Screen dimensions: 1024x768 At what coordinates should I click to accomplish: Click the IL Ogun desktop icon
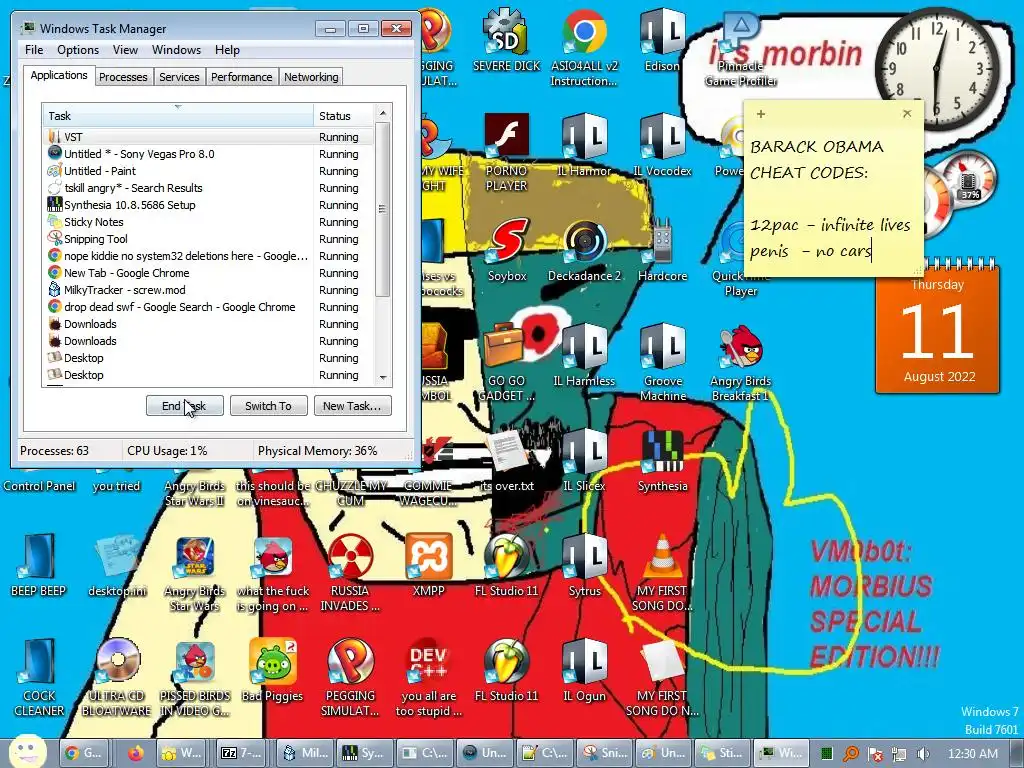coord(584,671)
